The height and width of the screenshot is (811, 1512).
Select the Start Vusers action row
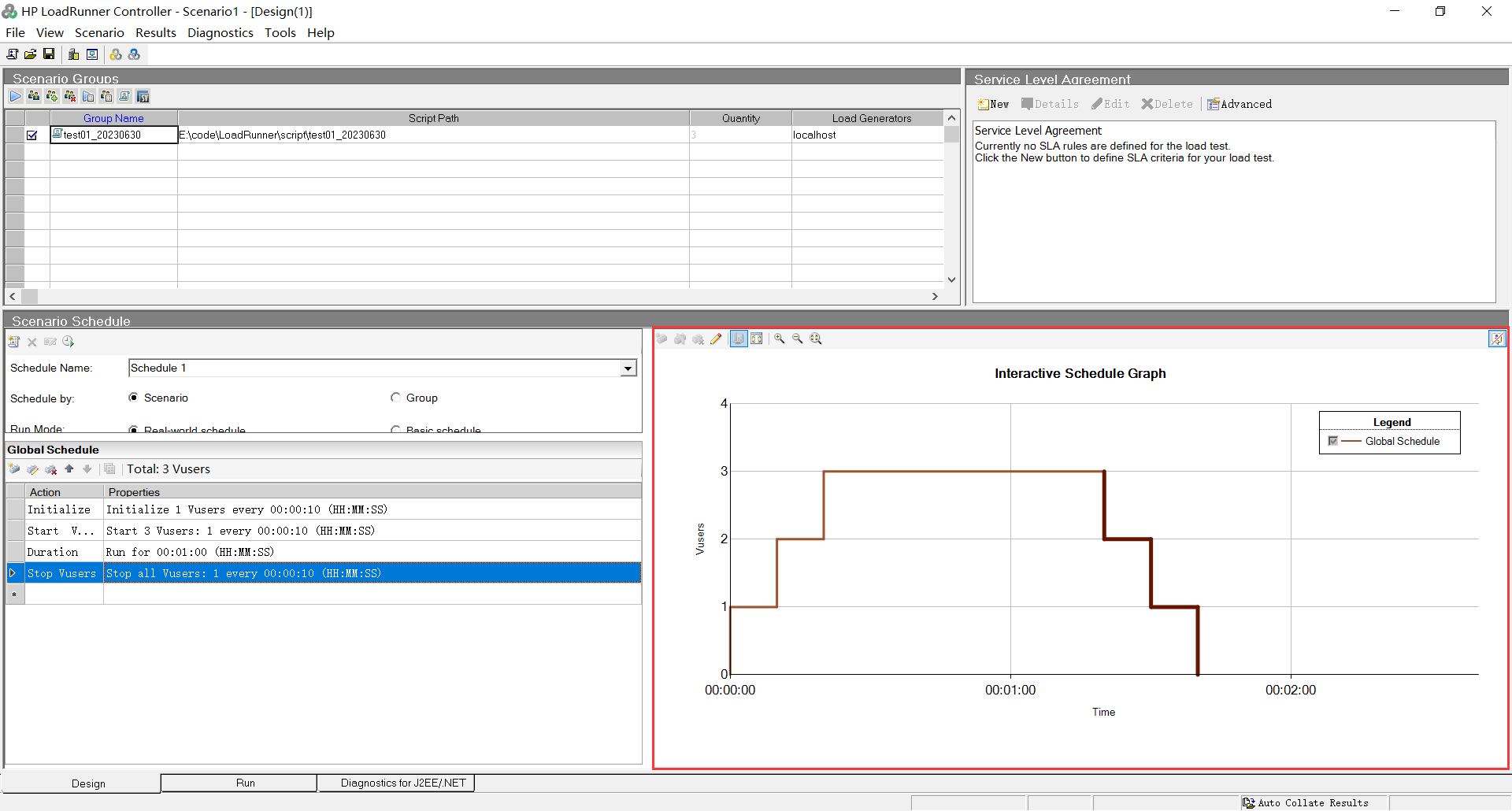pos(324,531)
